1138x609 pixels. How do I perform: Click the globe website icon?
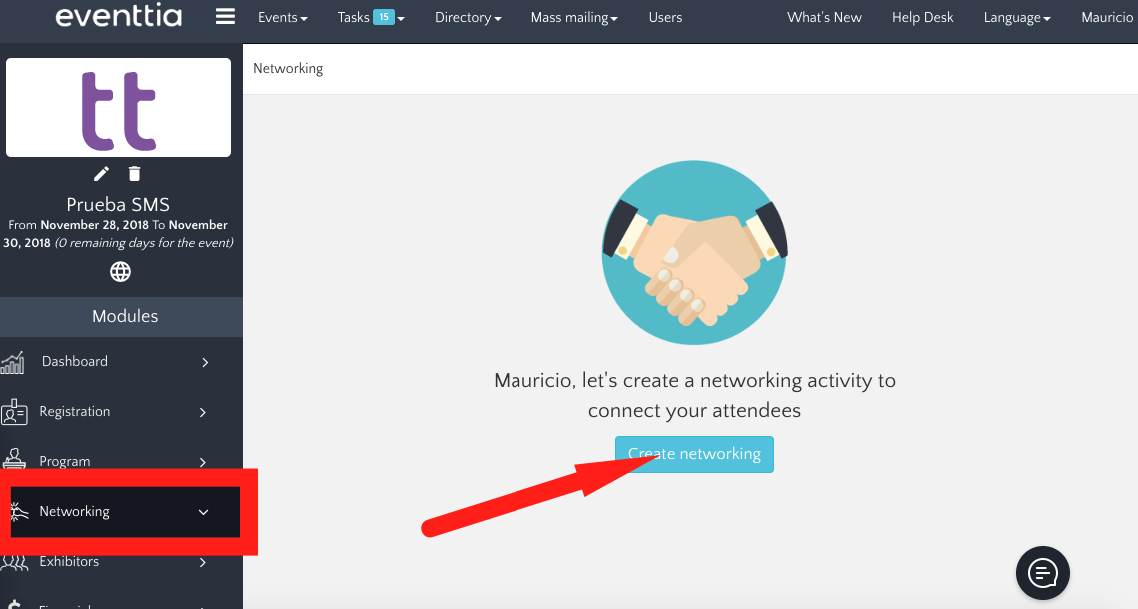pyautogui.click(x=120, y=271)
